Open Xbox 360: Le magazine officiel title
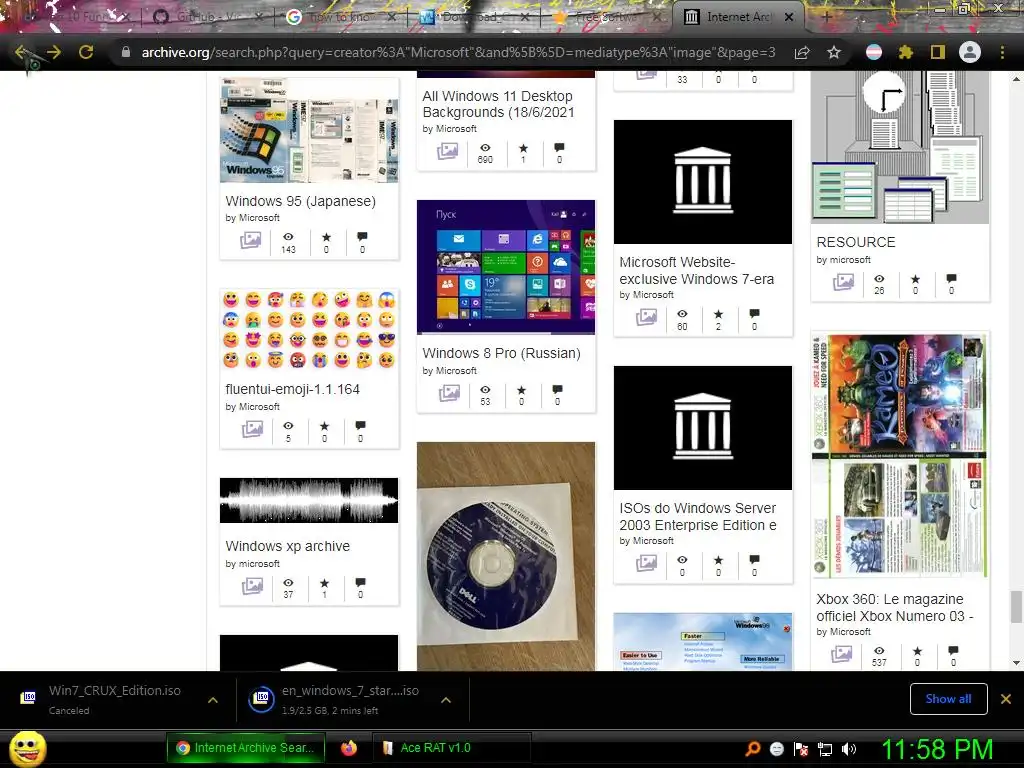Screen dimensions: 1024x768 [x=894, y=607]
